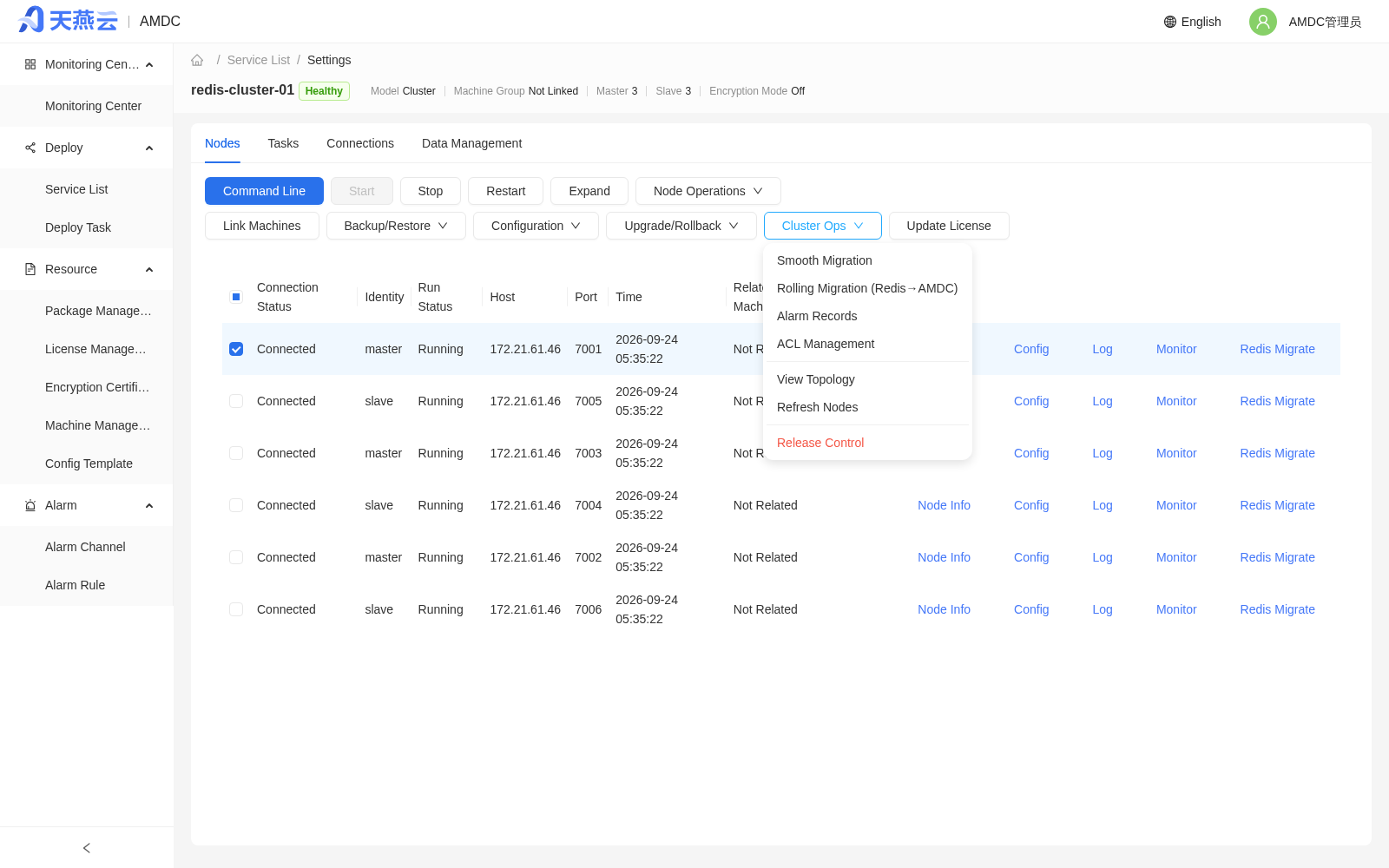This screenshot has height=868, width=1389.
Task: Open Service List in sidebar
Action: pyautogui.click(x=76, y=189)
